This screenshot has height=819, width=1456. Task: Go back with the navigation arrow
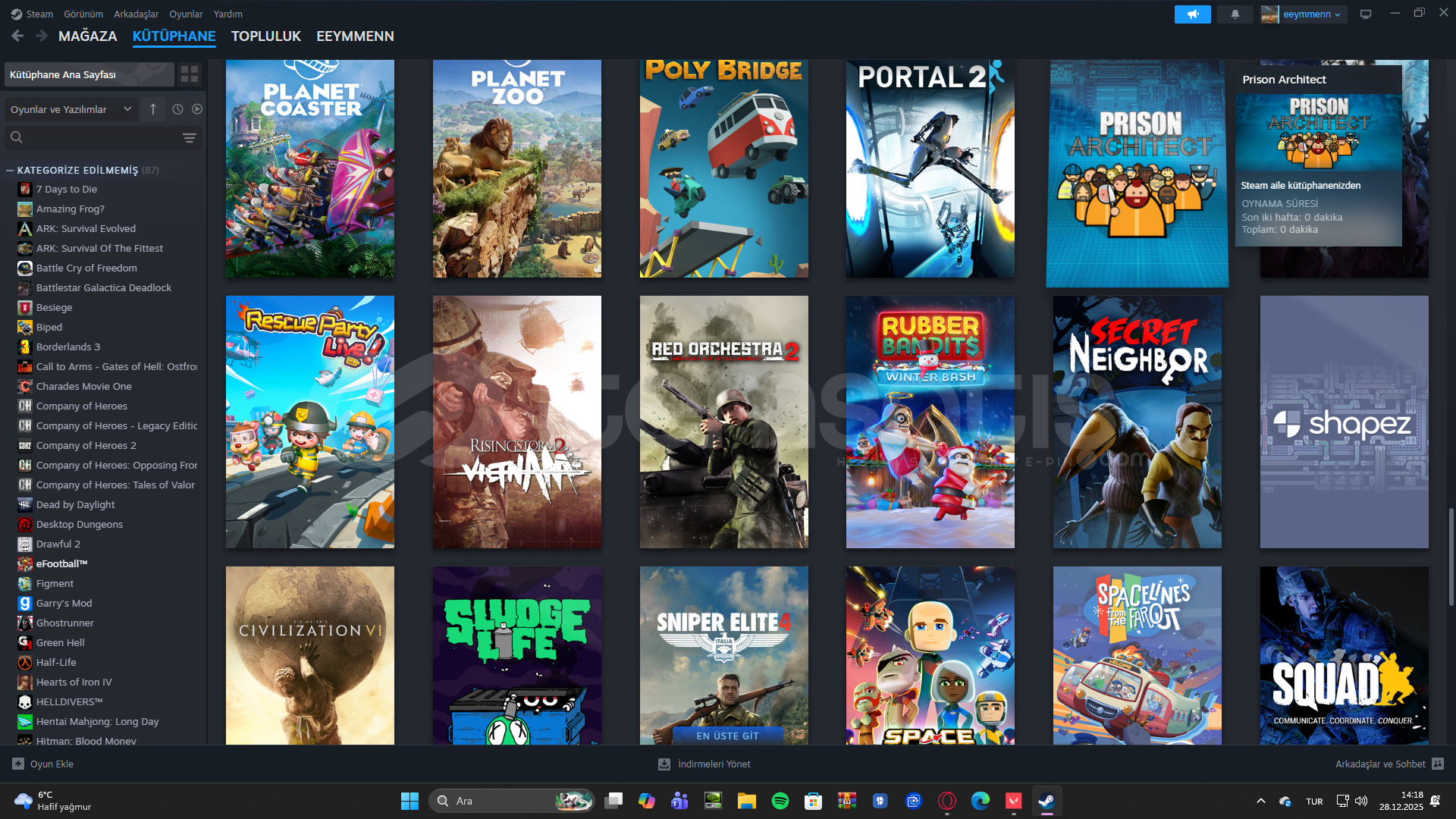17,36
